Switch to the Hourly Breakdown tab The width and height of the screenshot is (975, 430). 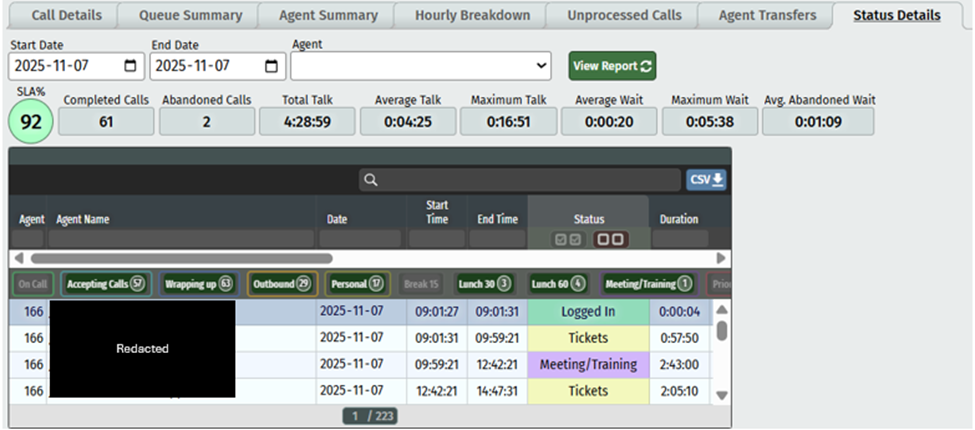pos(472,15)
